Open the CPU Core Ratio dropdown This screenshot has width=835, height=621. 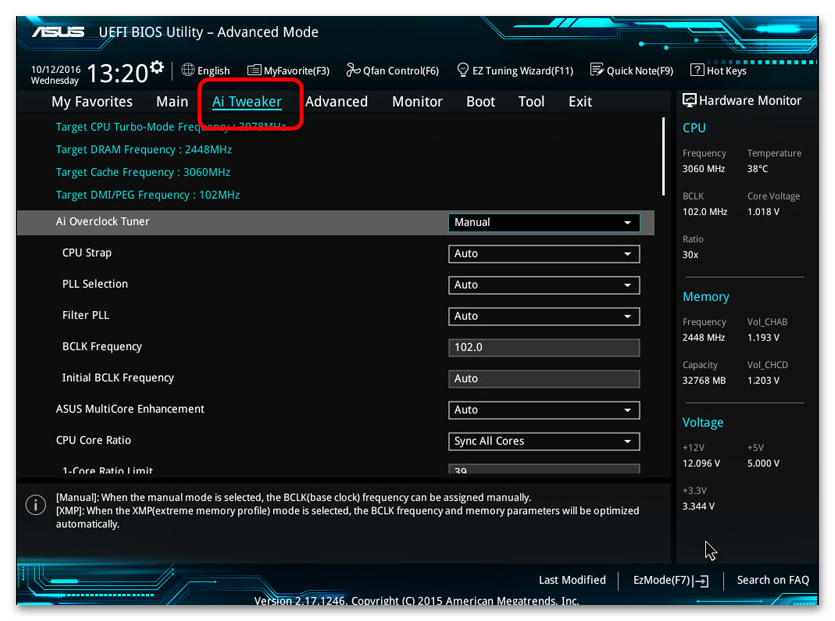point(544,441)
